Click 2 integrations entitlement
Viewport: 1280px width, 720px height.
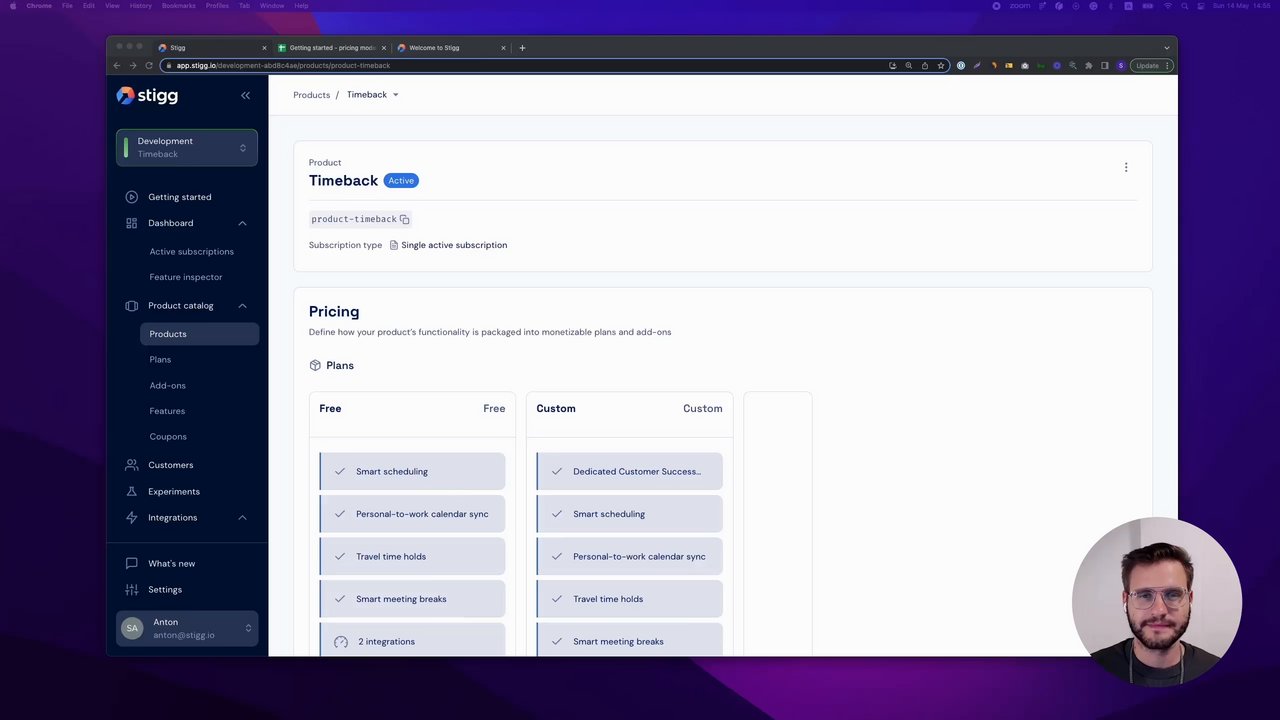click(x=412, y=641)
